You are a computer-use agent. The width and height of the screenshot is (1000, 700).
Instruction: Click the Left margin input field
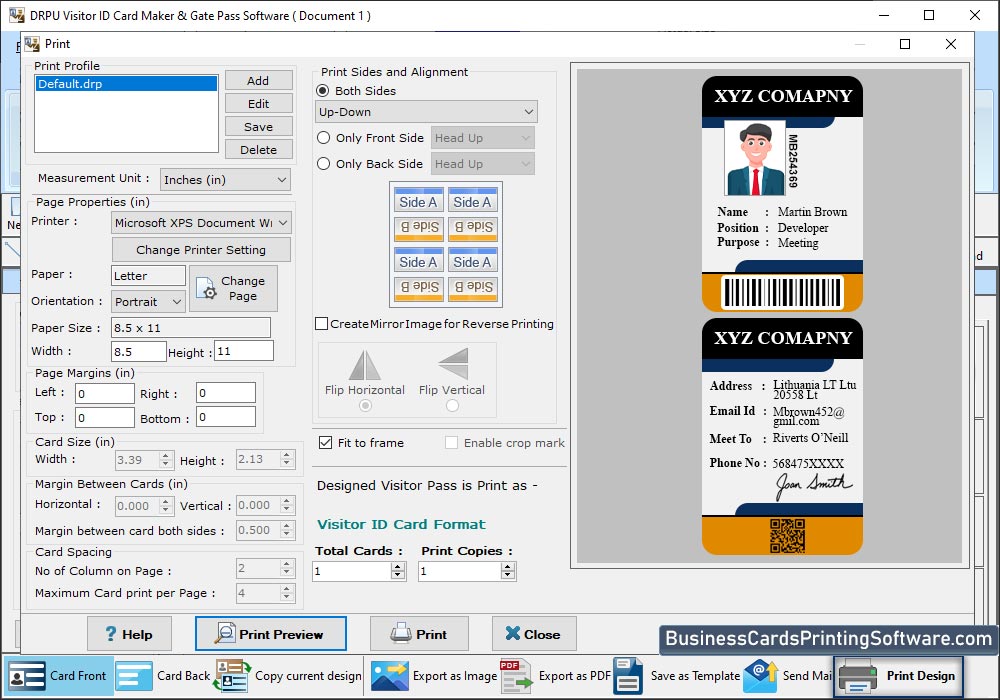pos(105,393)
